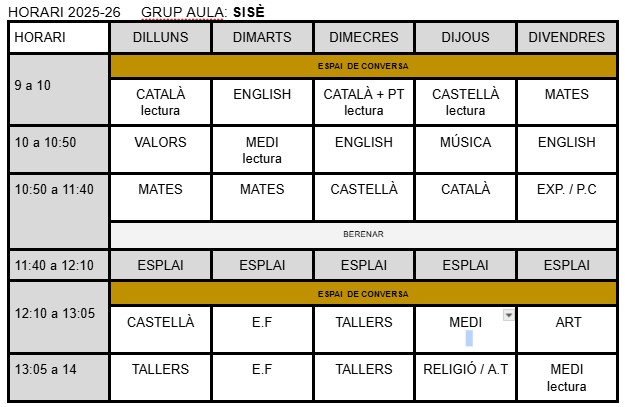The width and height of the screenshot is (625, 407).
Task: Click the CASTELLÀ lectura cell on Thursday
Action: pyautogui.click(x=465, y=102)
